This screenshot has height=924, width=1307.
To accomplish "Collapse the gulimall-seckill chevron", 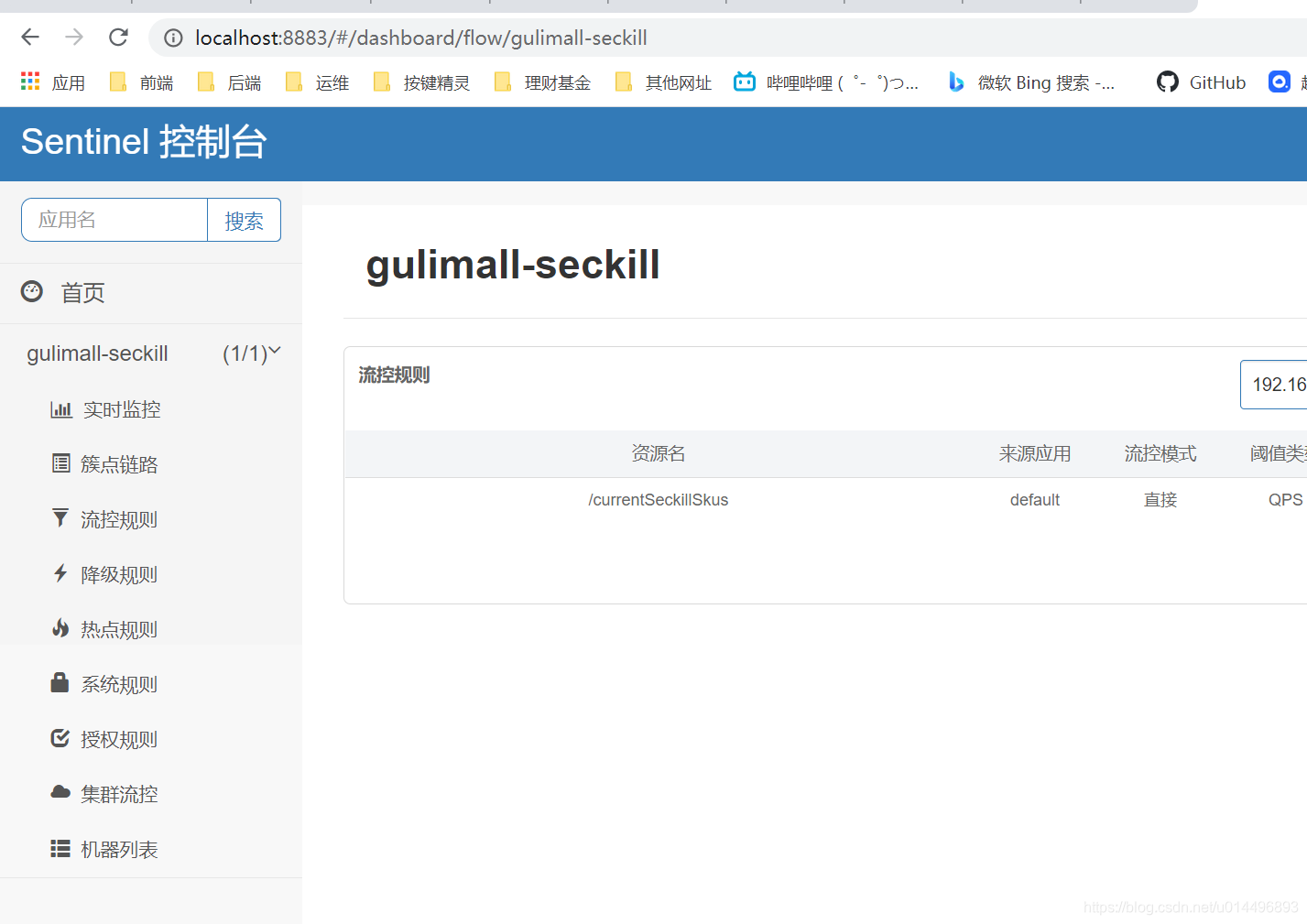I will coord(275,350).
